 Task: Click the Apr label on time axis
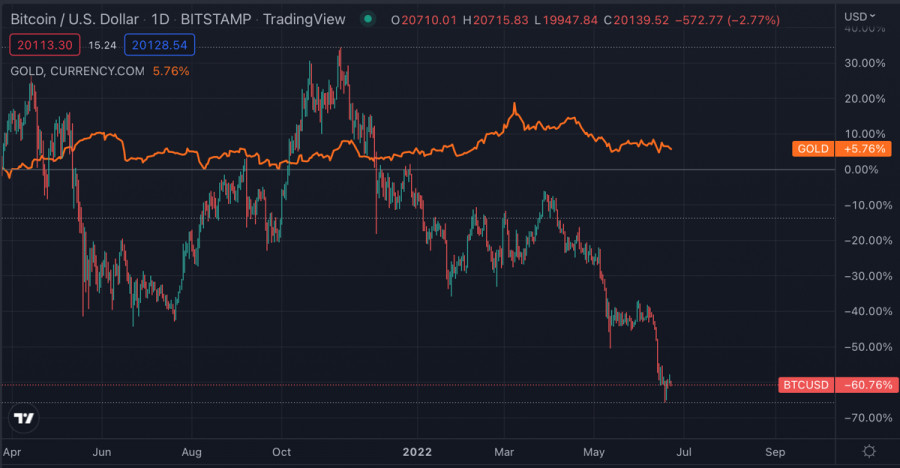tap(11, 452)
